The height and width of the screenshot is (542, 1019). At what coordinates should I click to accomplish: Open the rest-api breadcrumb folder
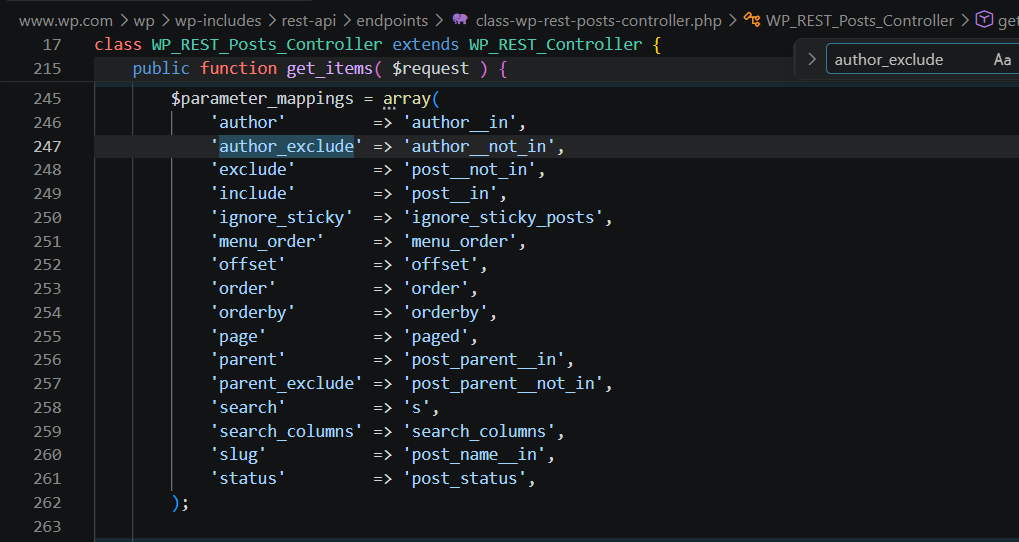[x=309, y=21]
